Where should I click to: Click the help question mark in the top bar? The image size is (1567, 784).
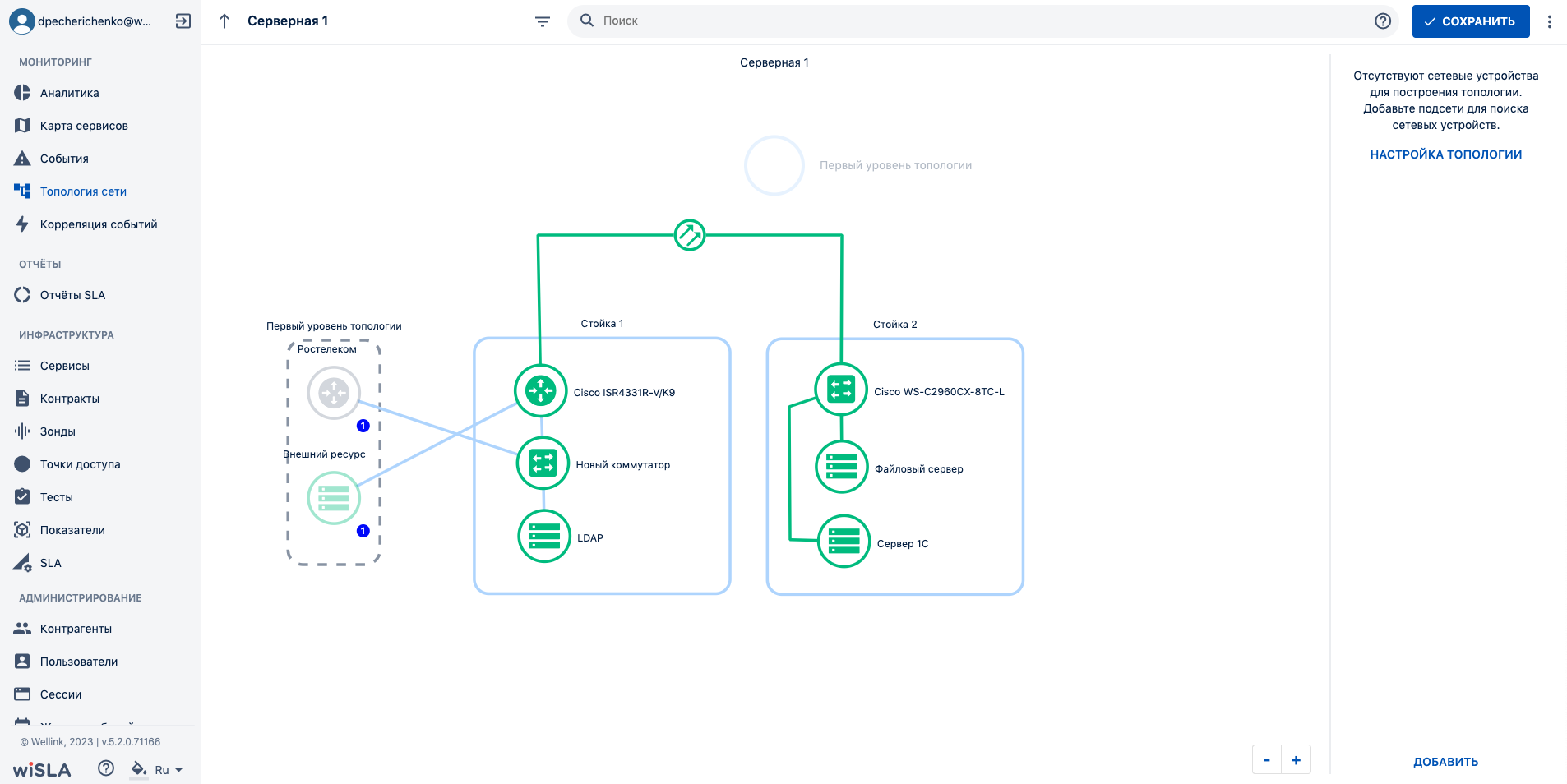coord(1383,21)
